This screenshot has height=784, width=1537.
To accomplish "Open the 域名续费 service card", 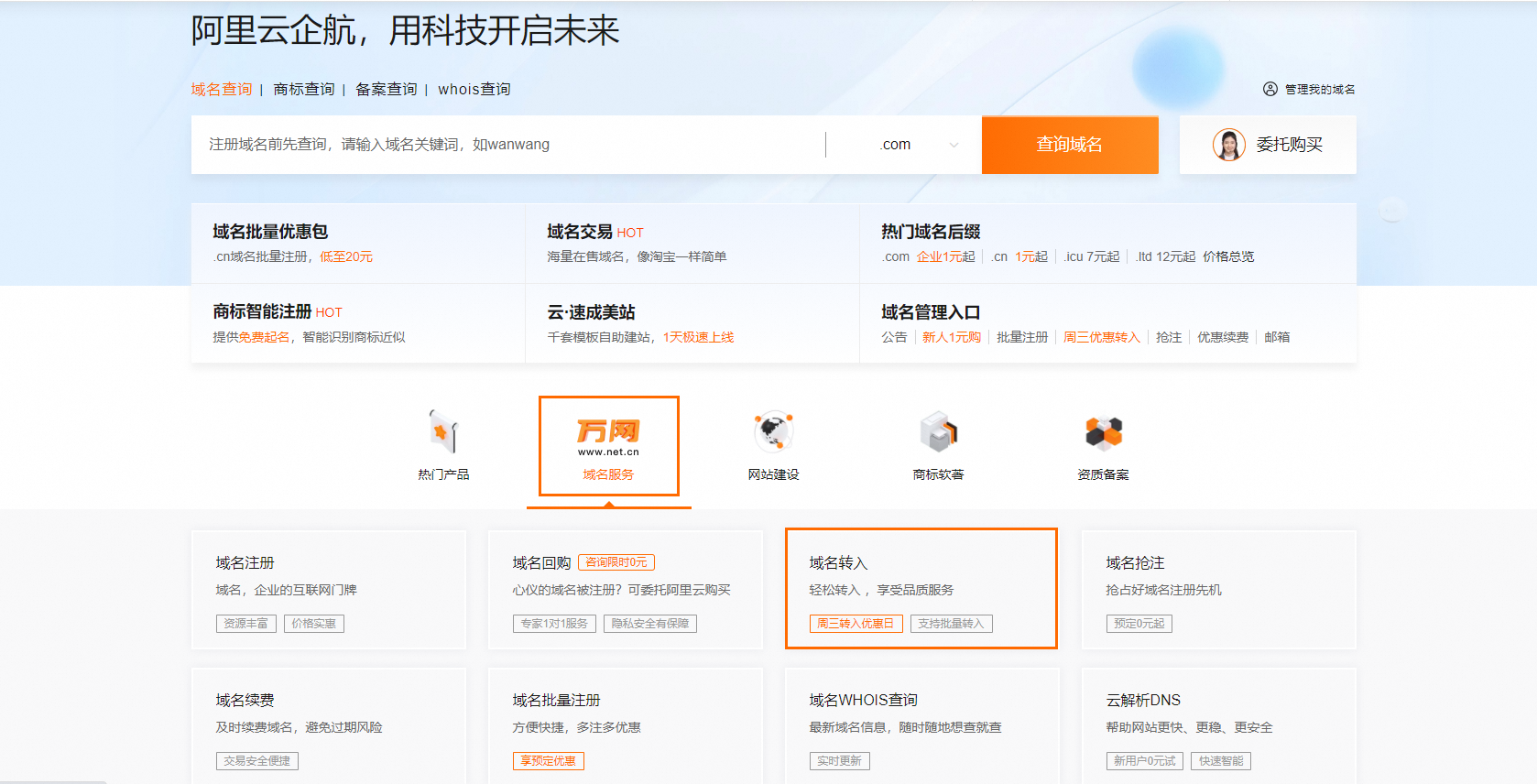I will click(329, 725).
